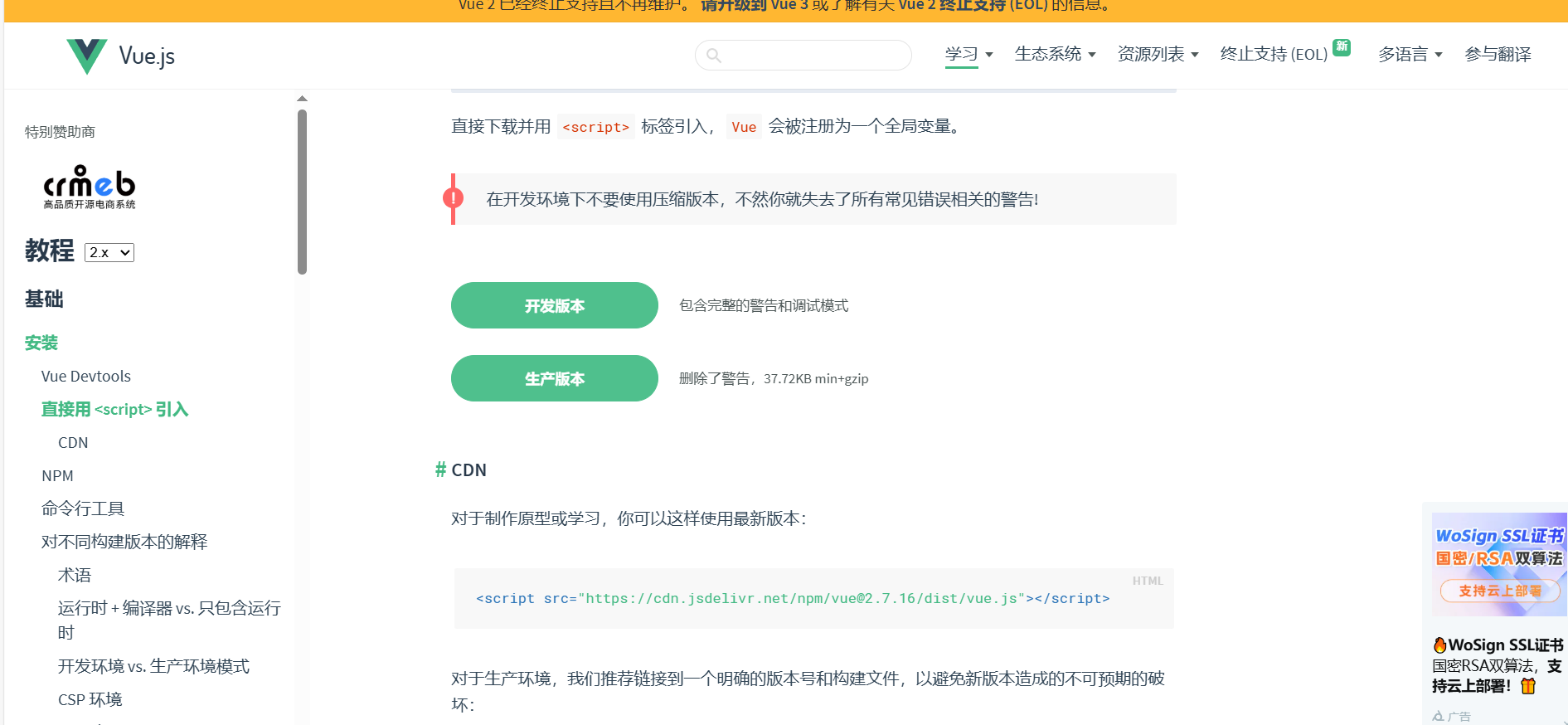Click 37.72KB min+gzip description text

click(x=816, y=378)
